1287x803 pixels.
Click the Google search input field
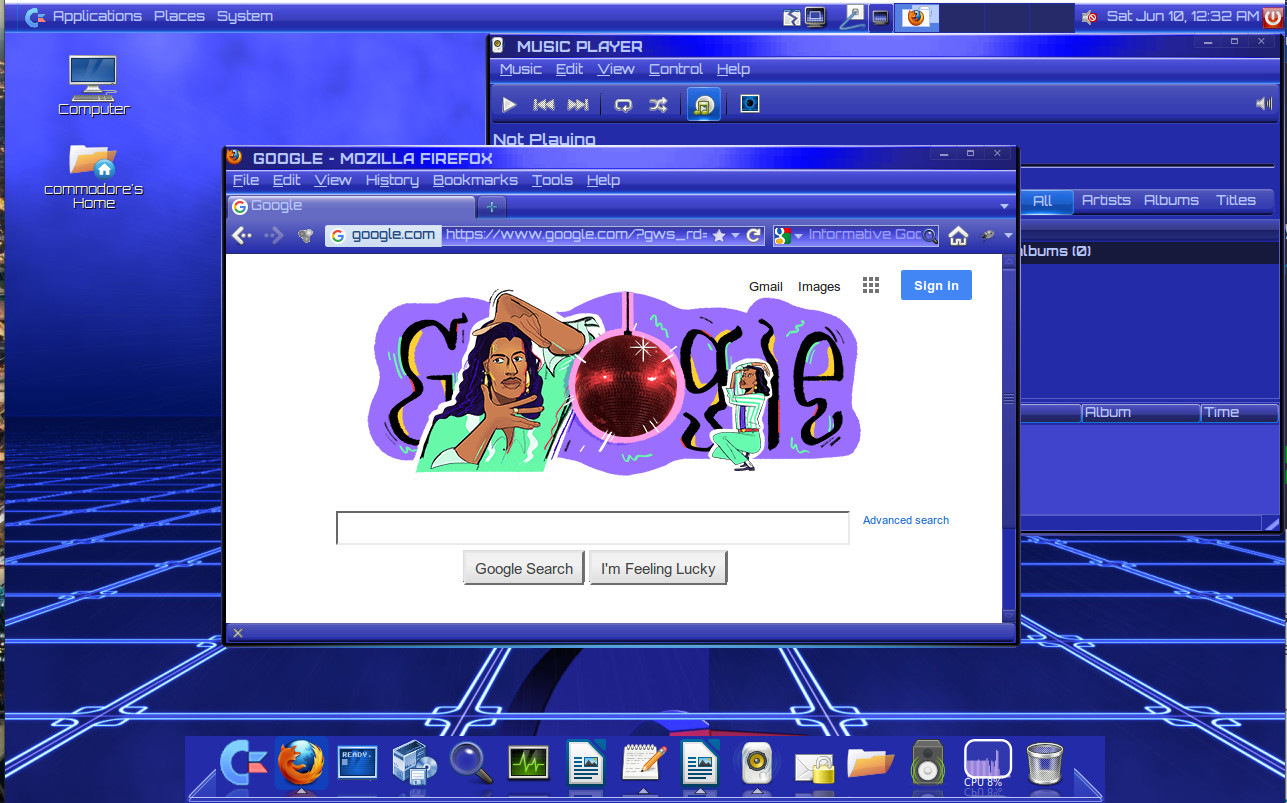tap(593, 528)
